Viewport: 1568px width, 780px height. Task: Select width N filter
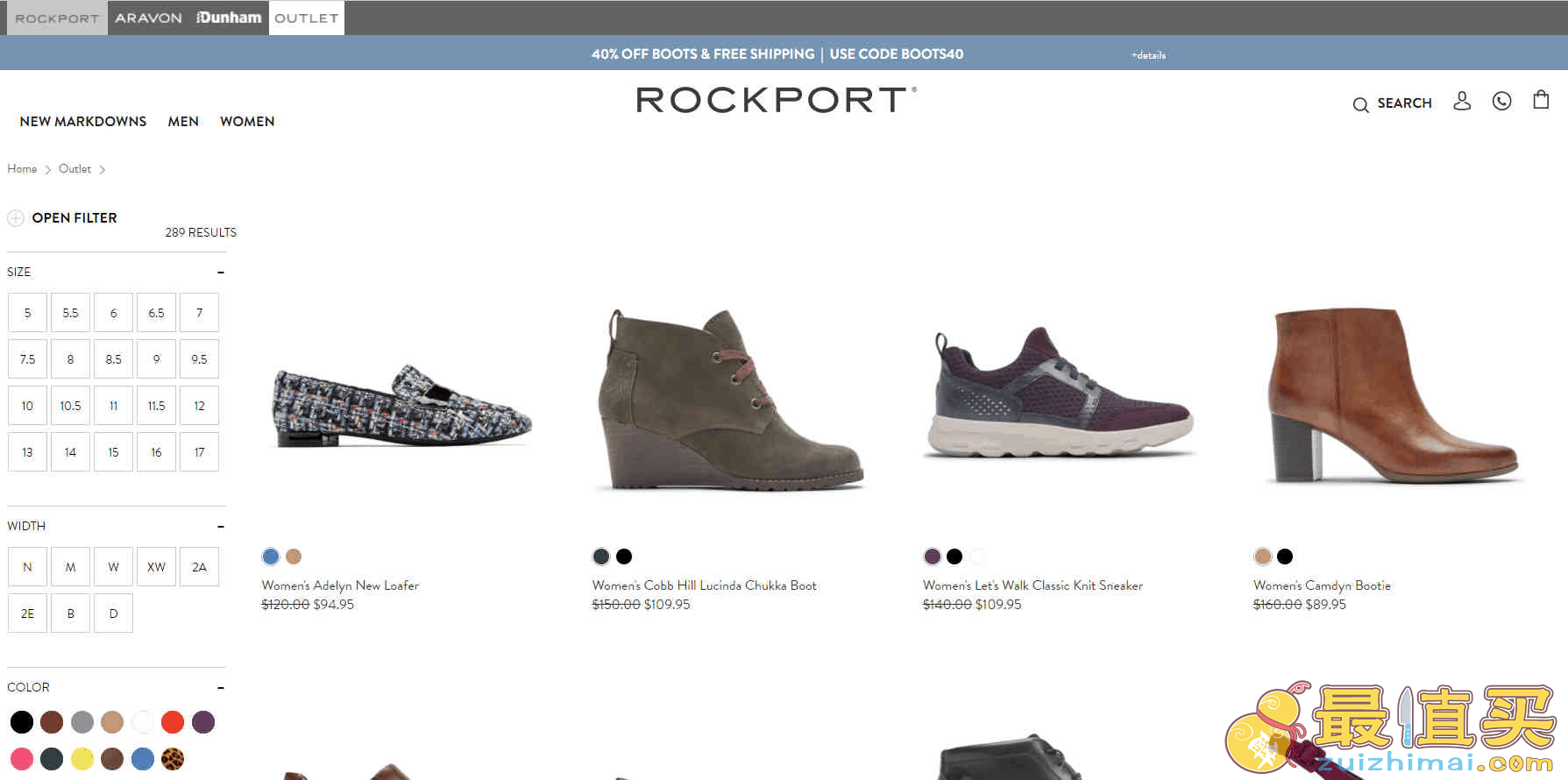pyautogui.click(x=27, y=567)
